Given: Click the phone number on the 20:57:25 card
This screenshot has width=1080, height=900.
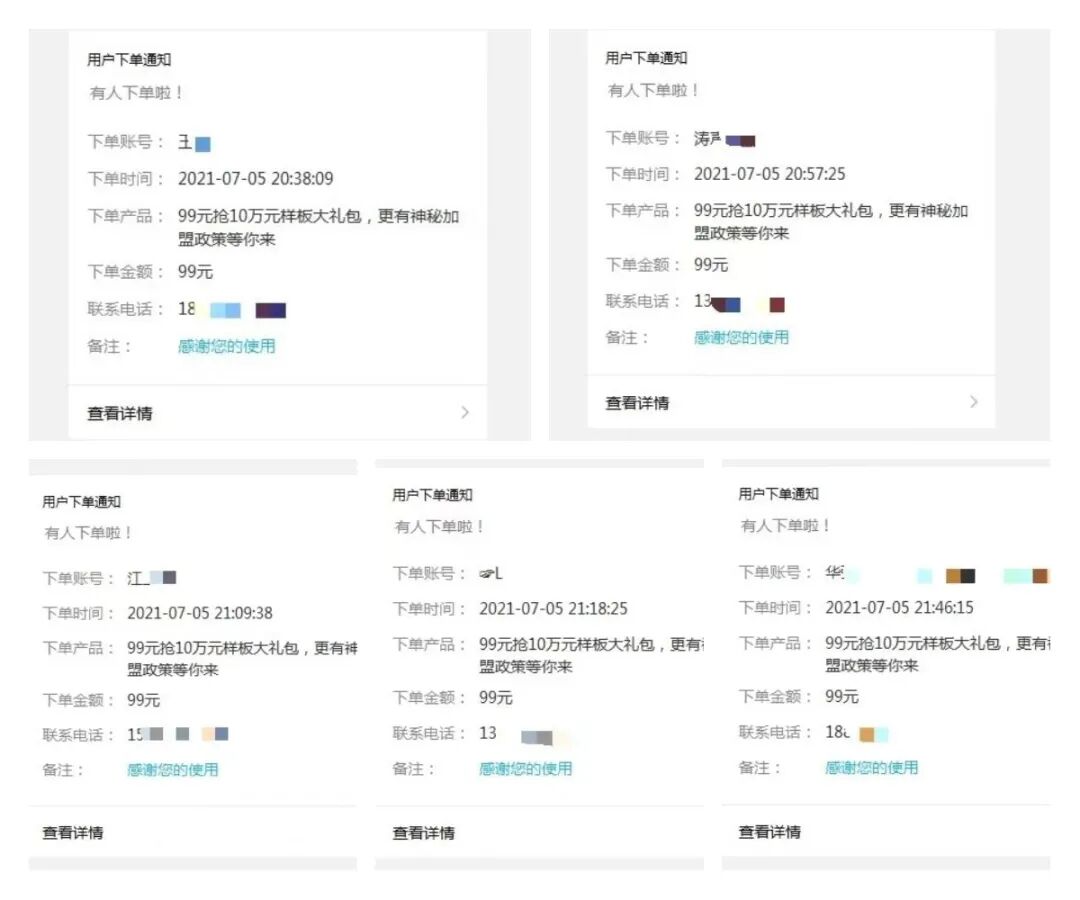Looking at the screenshot, I should (x=739, y=303).
